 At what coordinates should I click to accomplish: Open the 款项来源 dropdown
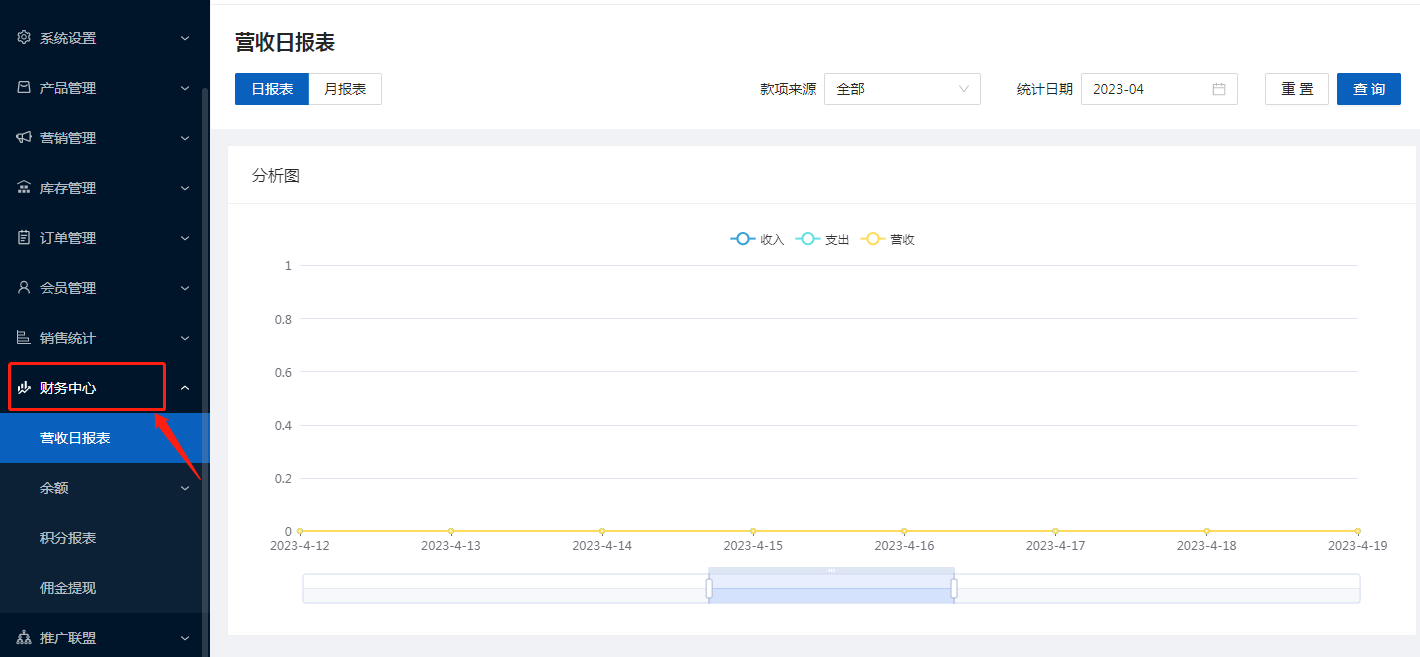pos(902,89)
